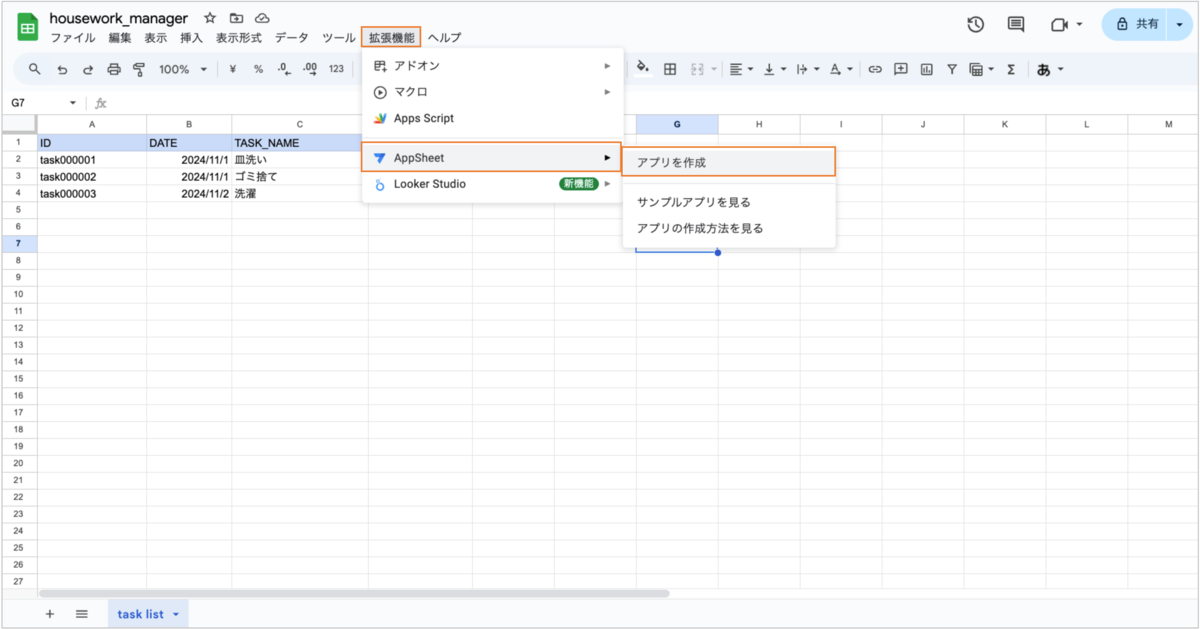
Task: Open the version history clock icon
Action: [x=976, y=25]
